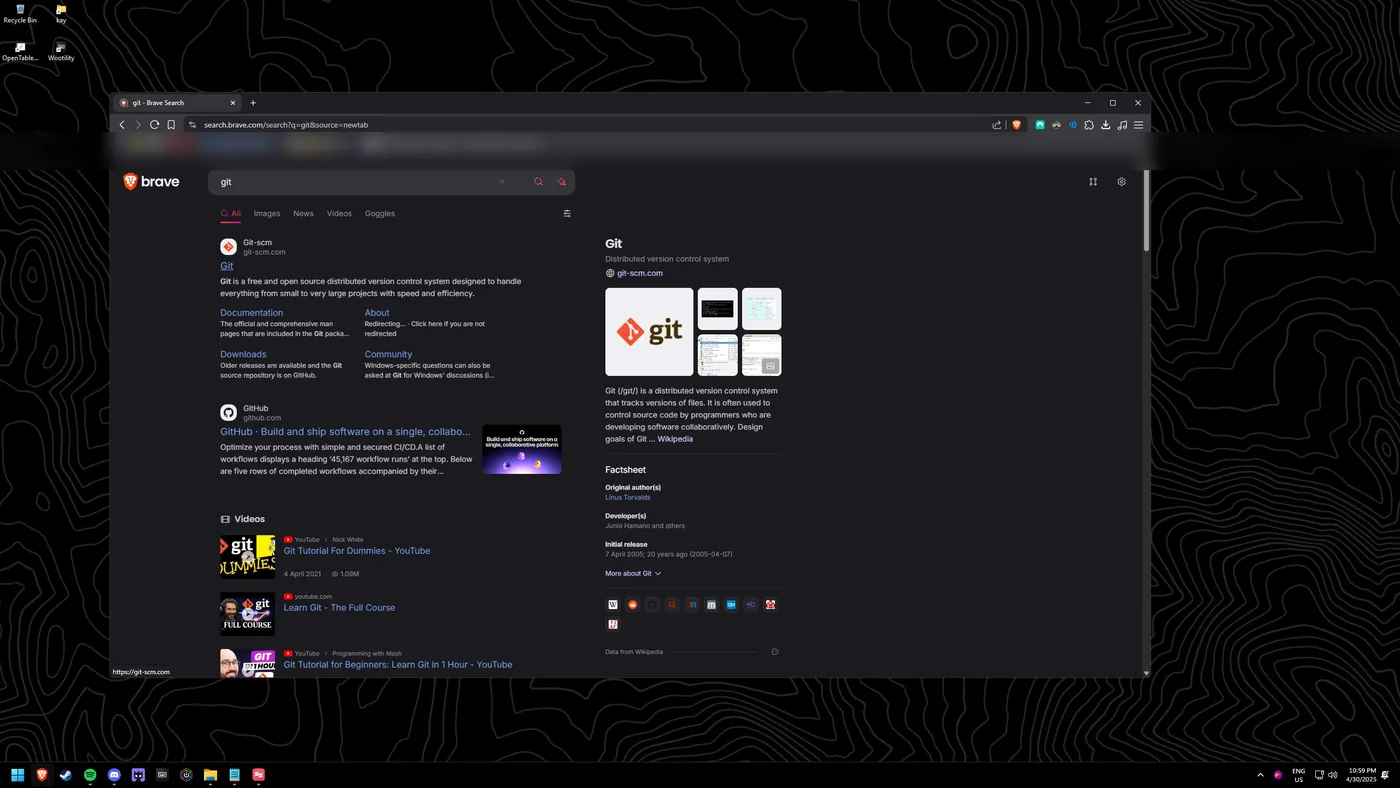The width and height of the screenshot is (1400, 788).
Task: Open the teal extension icon in toolbar
Action: click(x=1040, y=125)
